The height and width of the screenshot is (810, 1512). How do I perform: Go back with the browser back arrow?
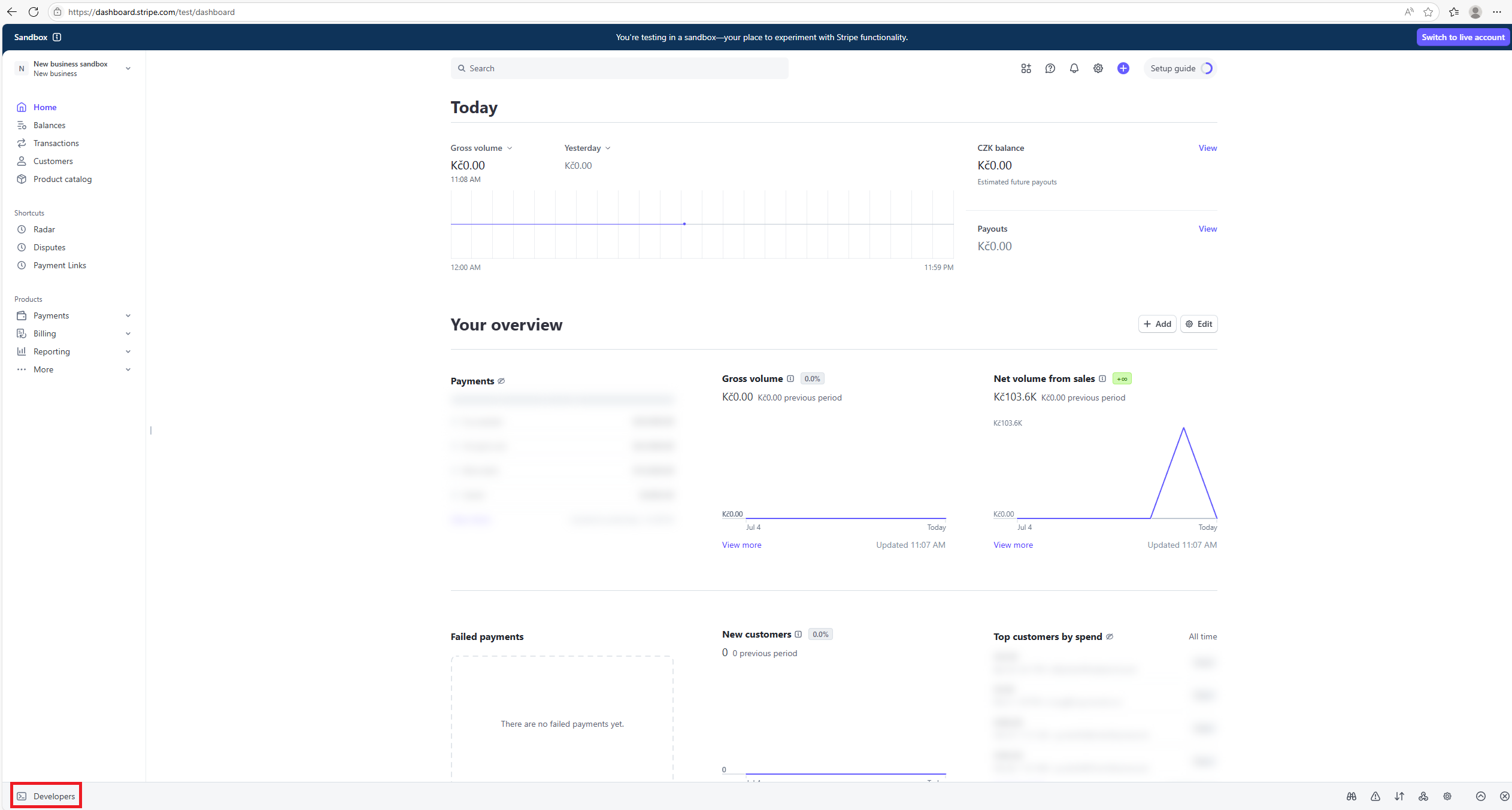12,12
